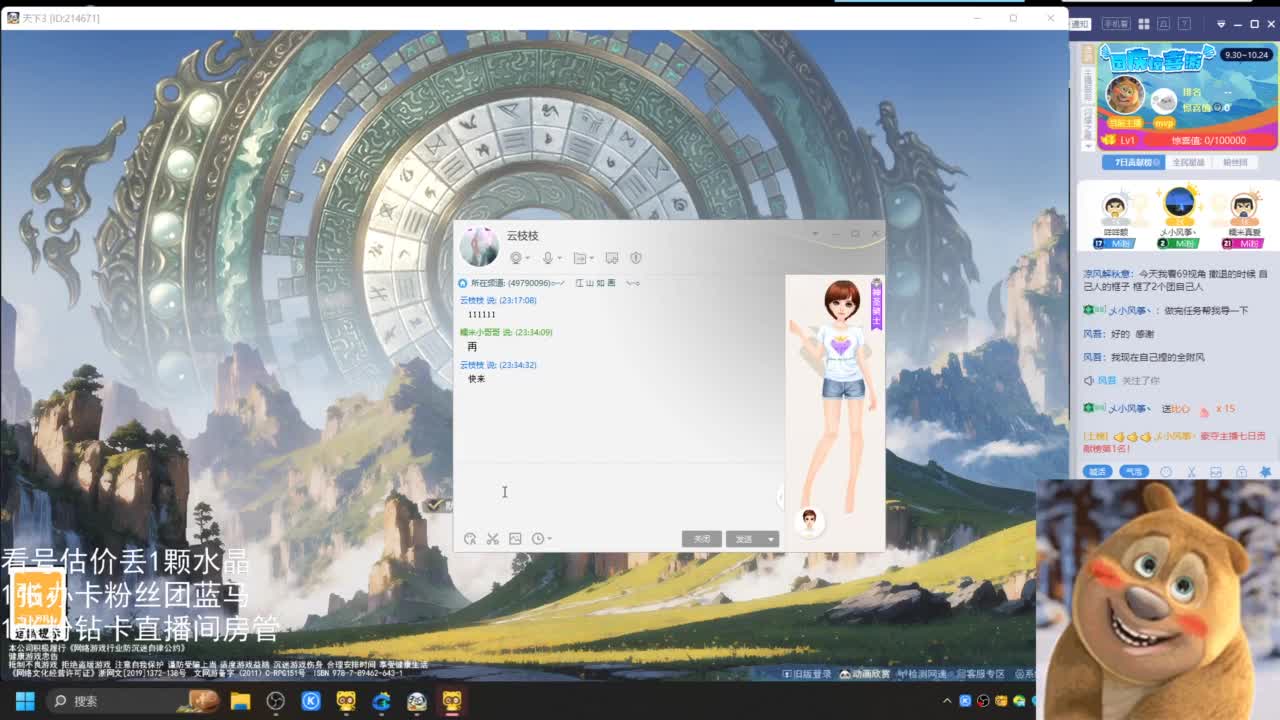This screenshot has width=1280, height=720.
Task: Click 云枝枝 name in chat header
Action: click(x=522, y=236)
